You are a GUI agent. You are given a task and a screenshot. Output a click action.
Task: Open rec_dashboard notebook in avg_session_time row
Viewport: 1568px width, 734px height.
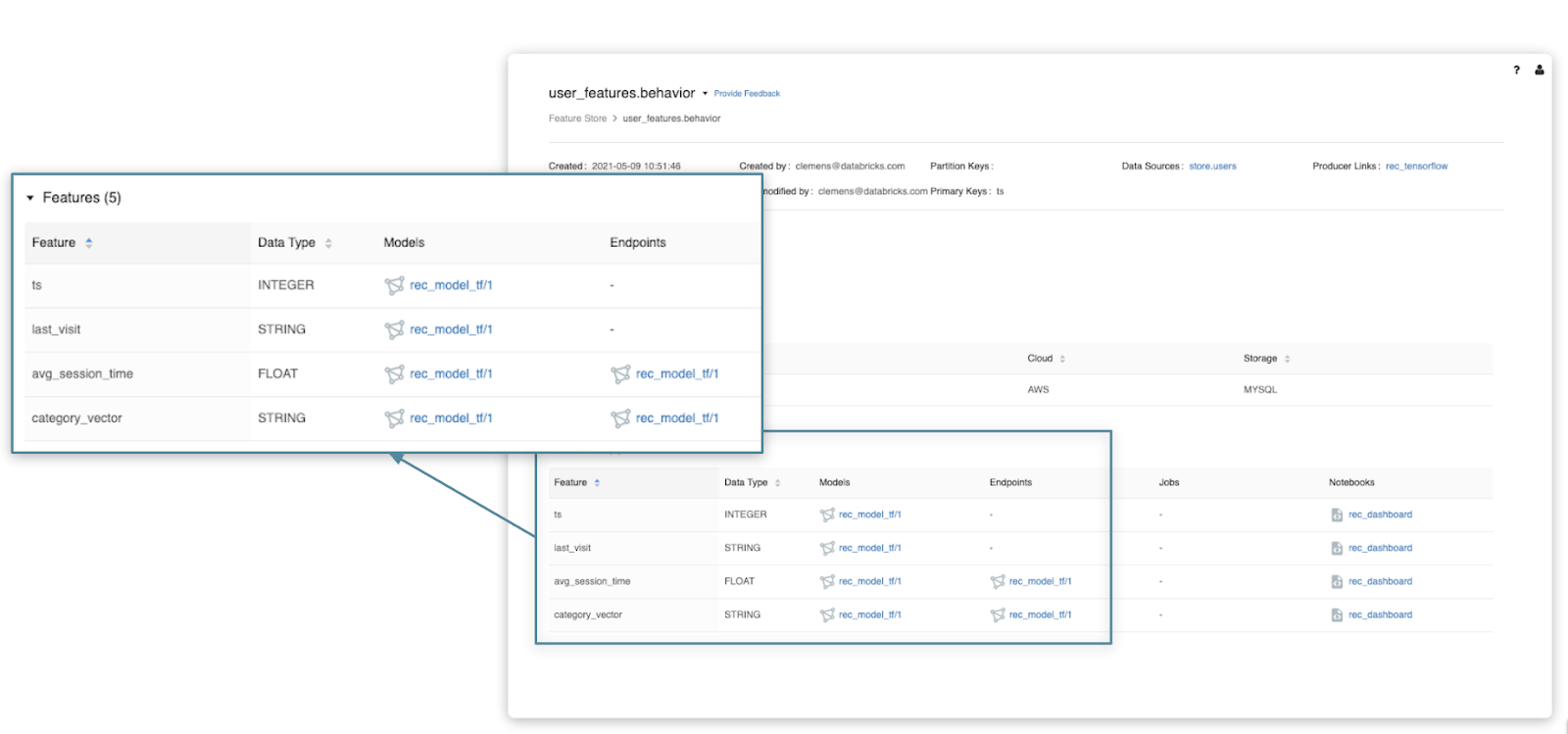1380,582
